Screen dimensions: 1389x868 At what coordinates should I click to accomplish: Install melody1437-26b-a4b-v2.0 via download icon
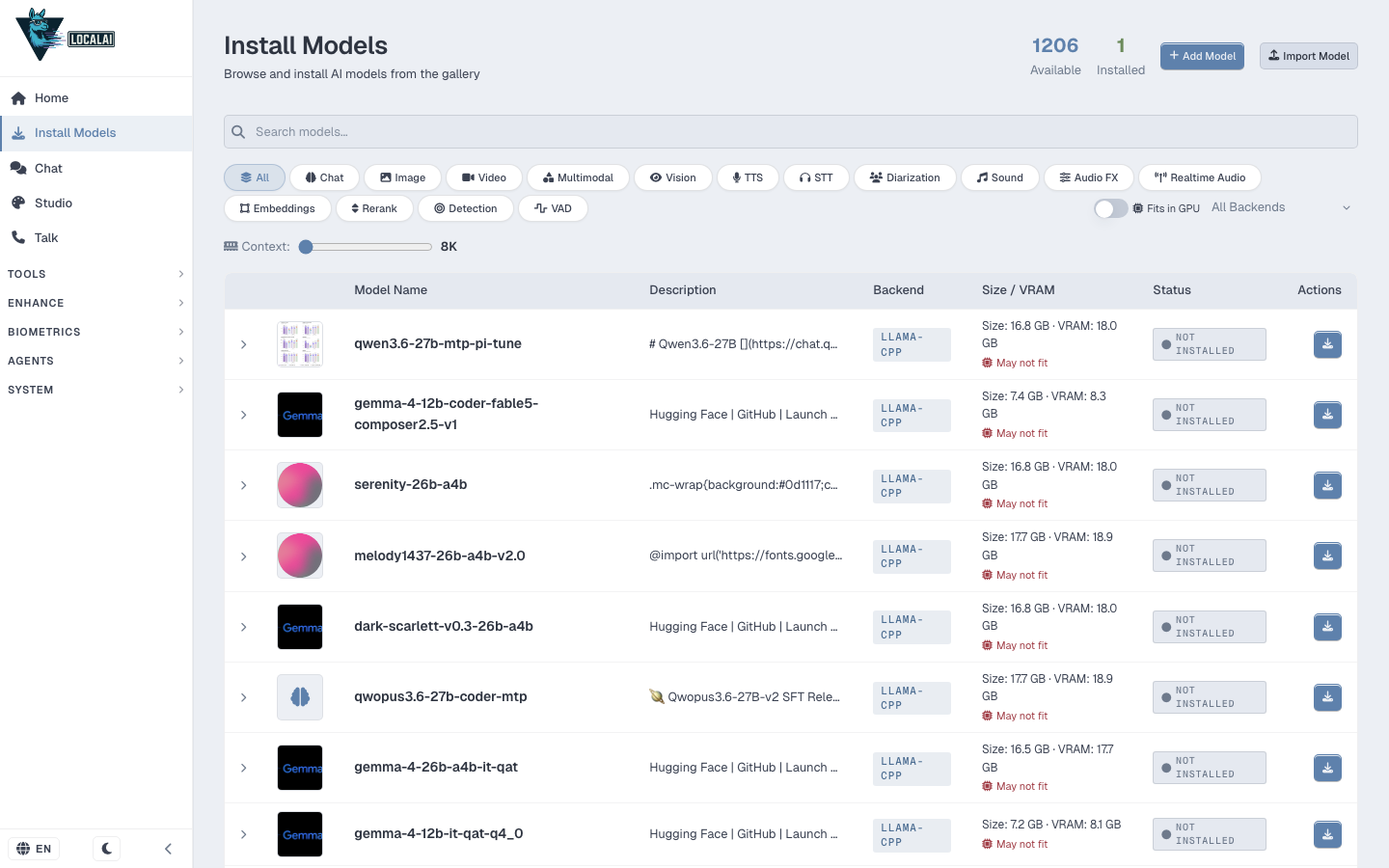pyautogui.click(x=1327, y=556)
